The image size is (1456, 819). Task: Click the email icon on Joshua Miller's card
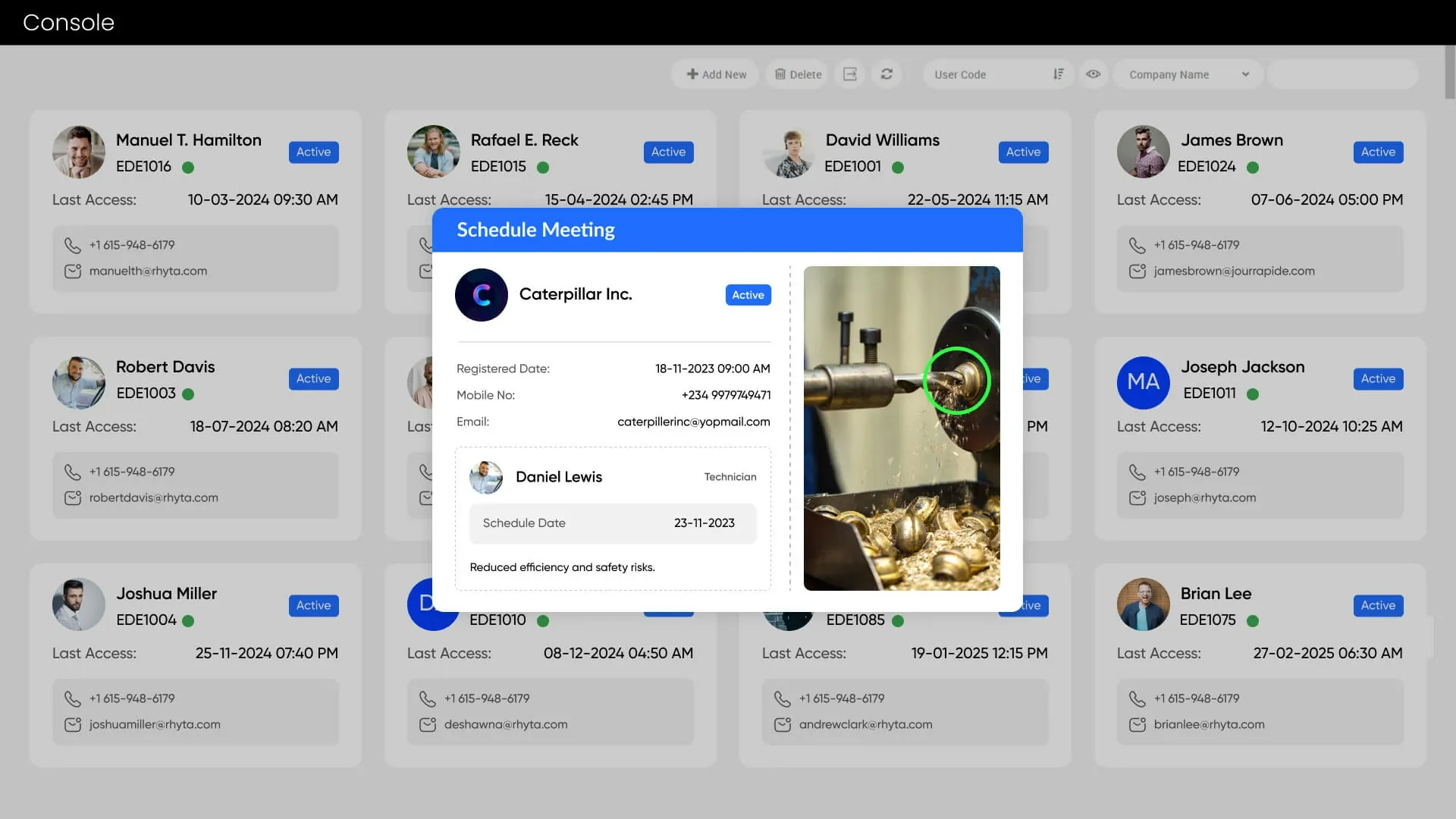(x=73, y=725)
